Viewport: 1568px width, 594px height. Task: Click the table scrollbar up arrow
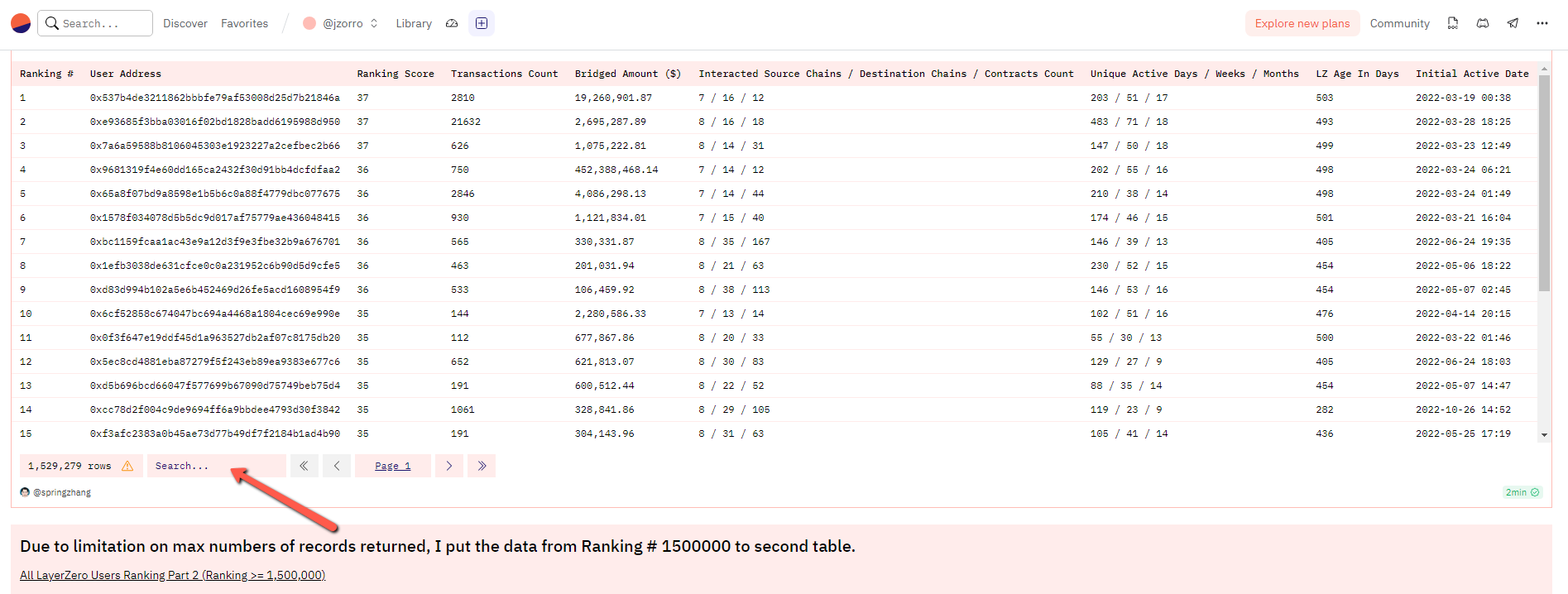pos(1544,69)
